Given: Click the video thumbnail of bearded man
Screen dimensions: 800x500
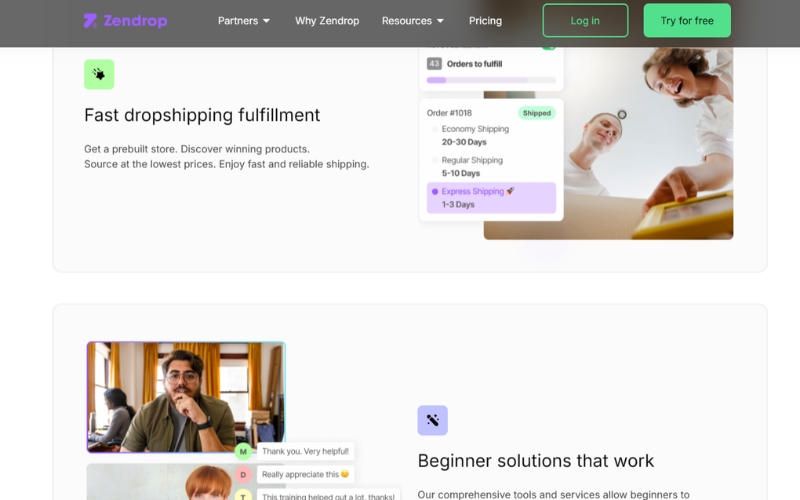Looking at the screenshot, I should (186, 397).
